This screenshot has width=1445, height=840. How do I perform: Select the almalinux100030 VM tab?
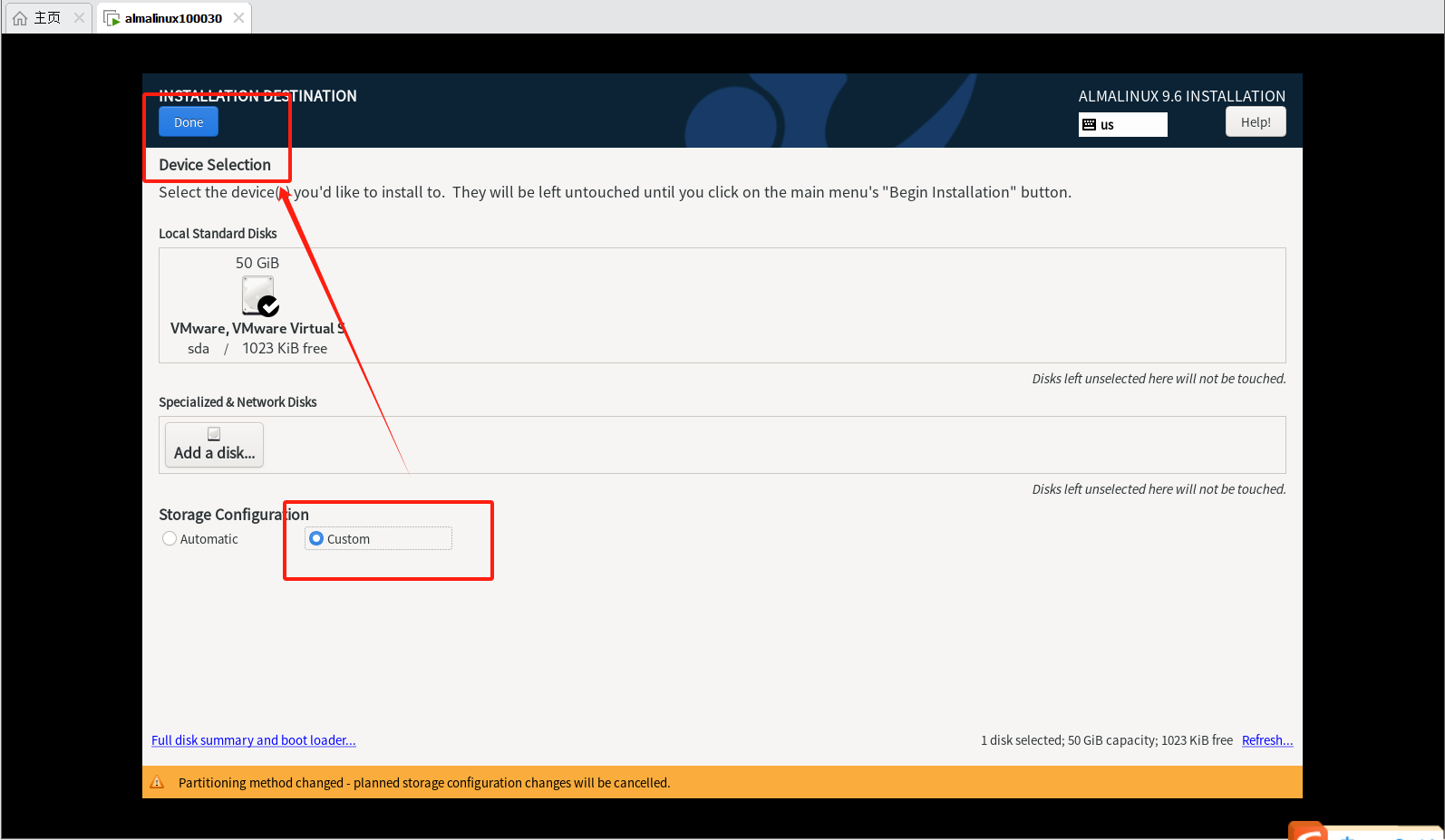click(173, 18)
